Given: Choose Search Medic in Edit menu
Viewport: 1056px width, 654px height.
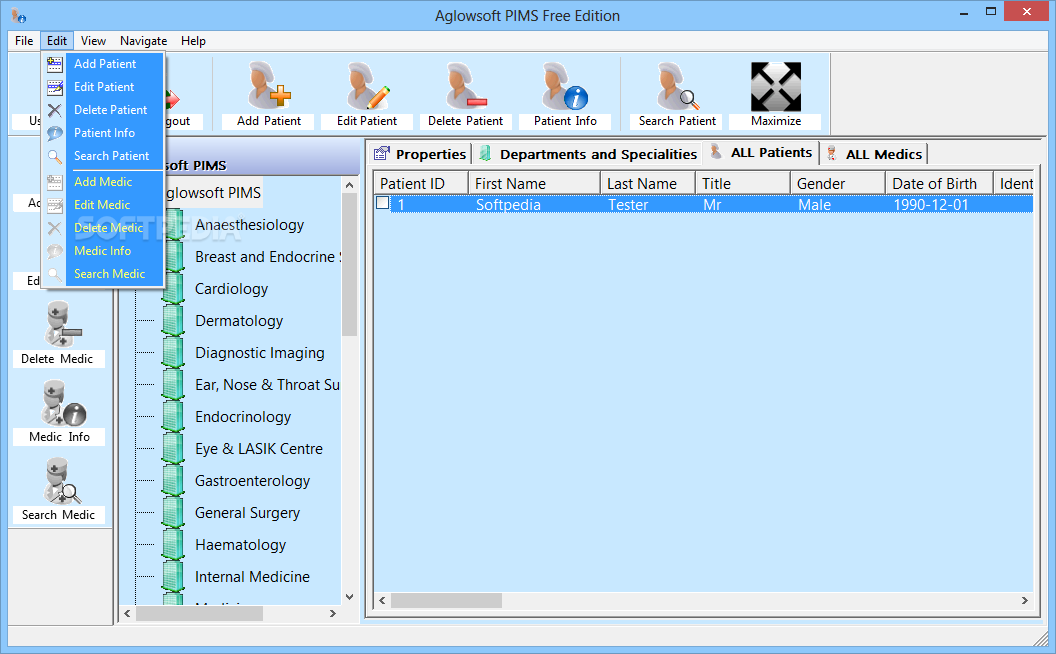Looking at the screenshot, I should click(x=110, y=274).
